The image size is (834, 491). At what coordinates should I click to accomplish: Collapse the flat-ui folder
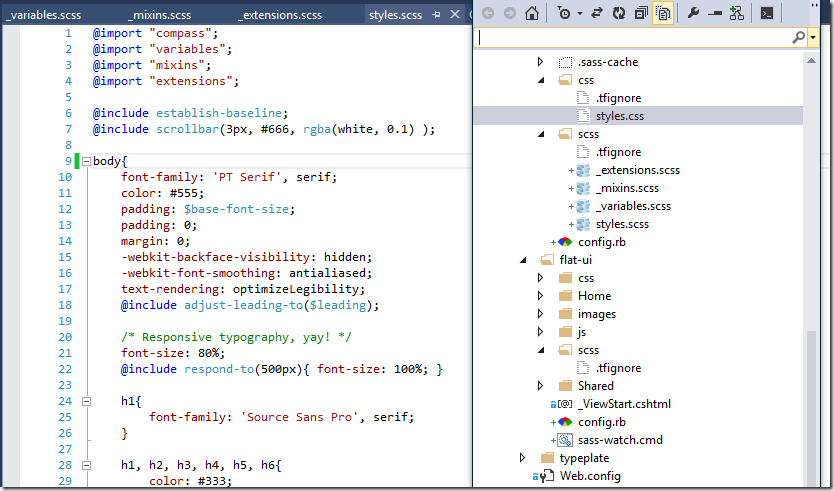(522, 260)
